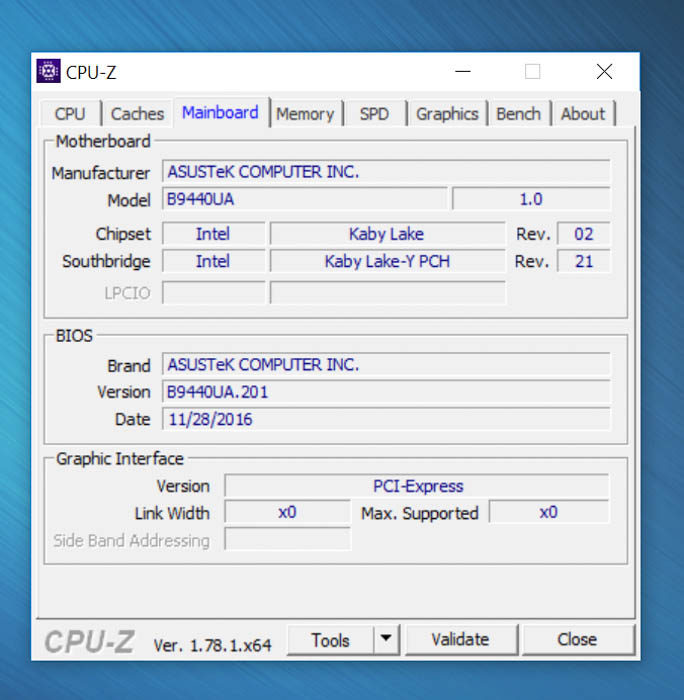Click the CPU-Z app icon in title bar
This screenshot has height=700, width=684.
coord(48,71)
